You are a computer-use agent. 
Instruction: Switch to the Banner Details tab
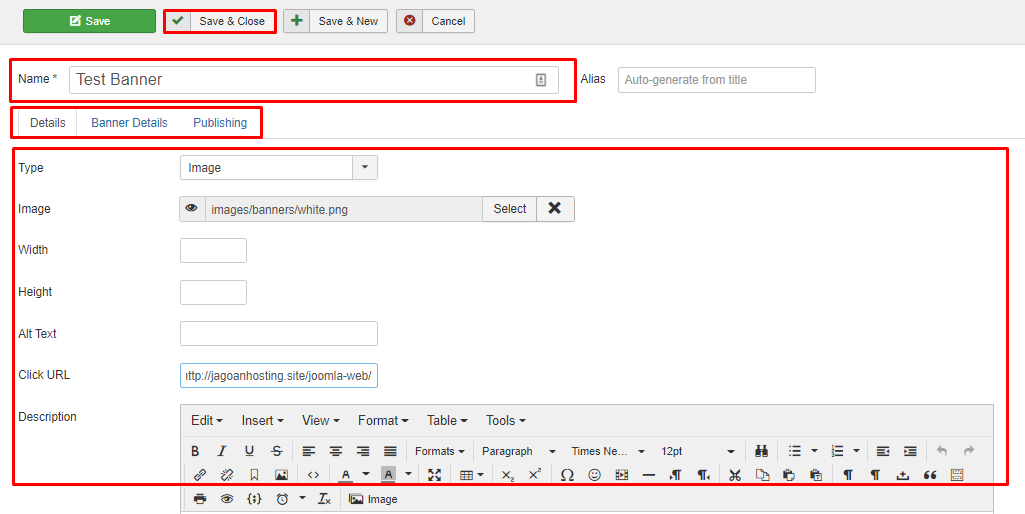(129, 123)
